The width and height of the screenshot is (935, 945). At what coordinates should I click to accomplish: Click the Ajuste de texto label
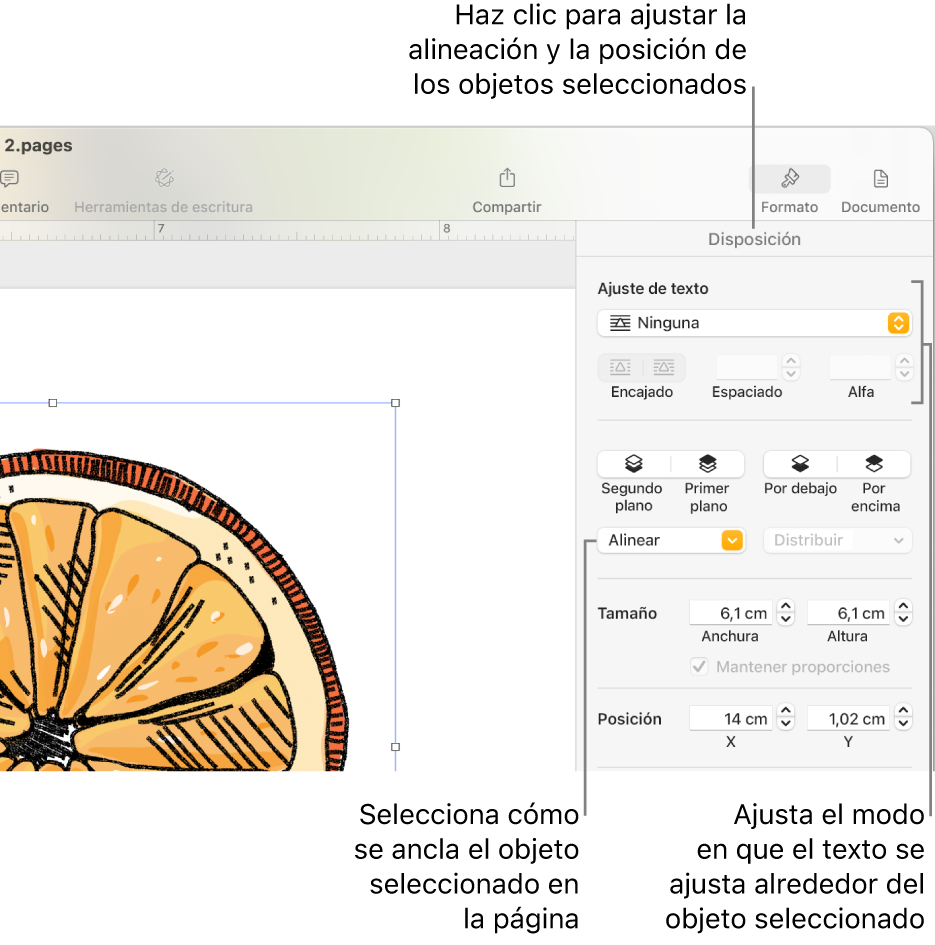point(653,289)
